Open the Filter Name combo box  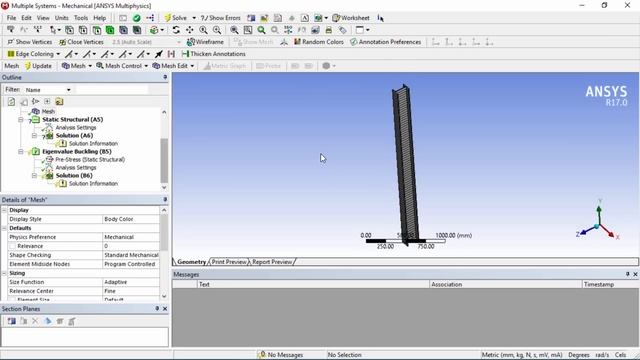click(x=48, y=90)
